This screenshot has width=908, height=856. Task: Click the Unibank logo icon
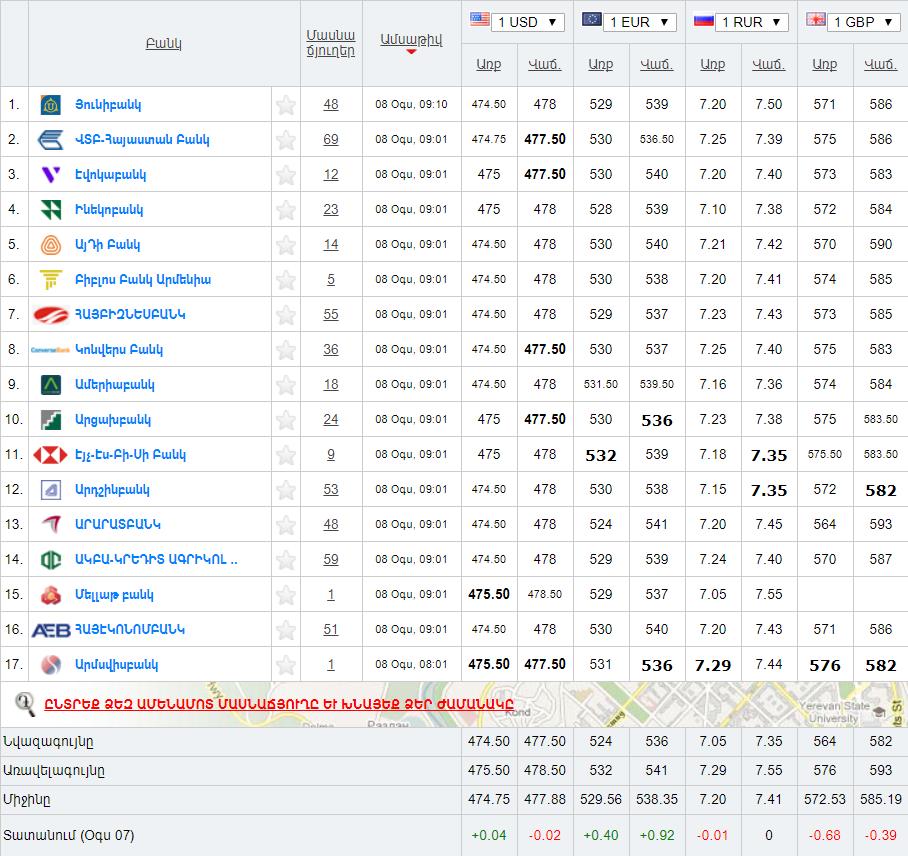(50, 105)
